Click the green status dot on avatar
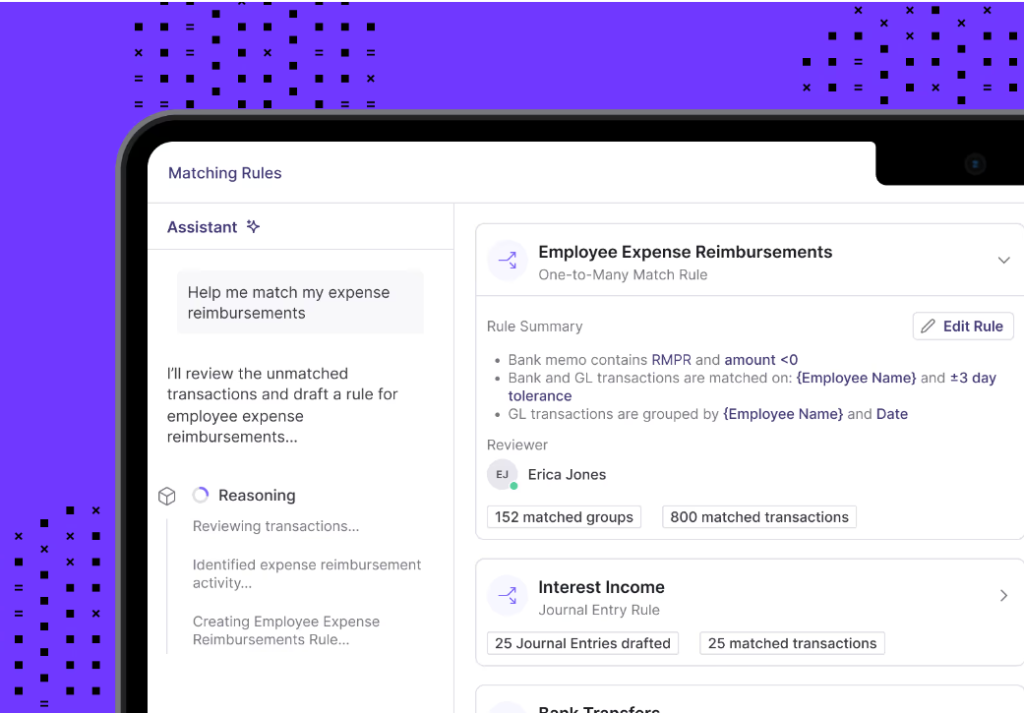The width and height of the screenshot is (1024, 713). tap(513, 486)
